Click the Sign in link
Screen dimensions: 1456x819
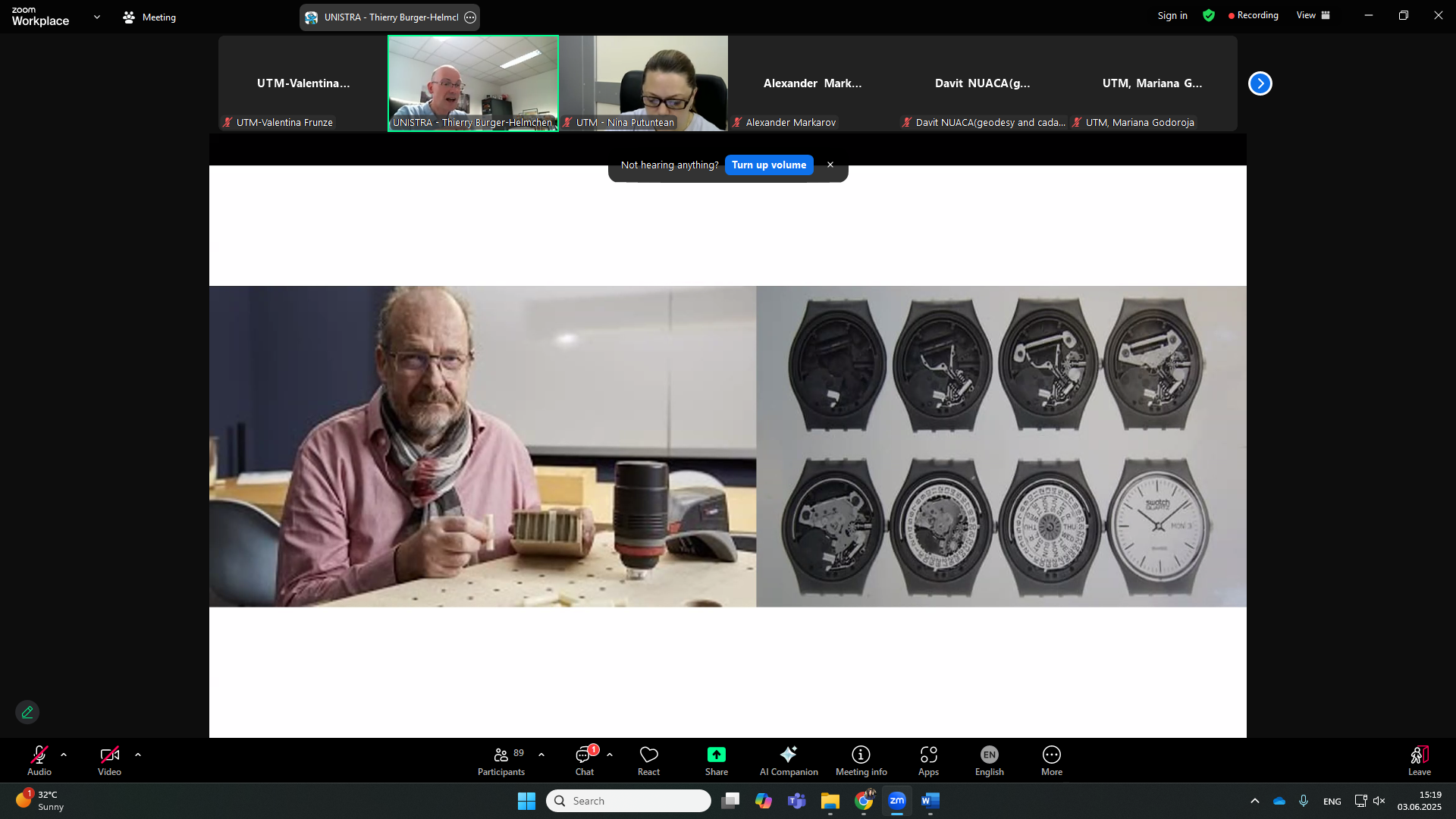[x=1172, y=15]
